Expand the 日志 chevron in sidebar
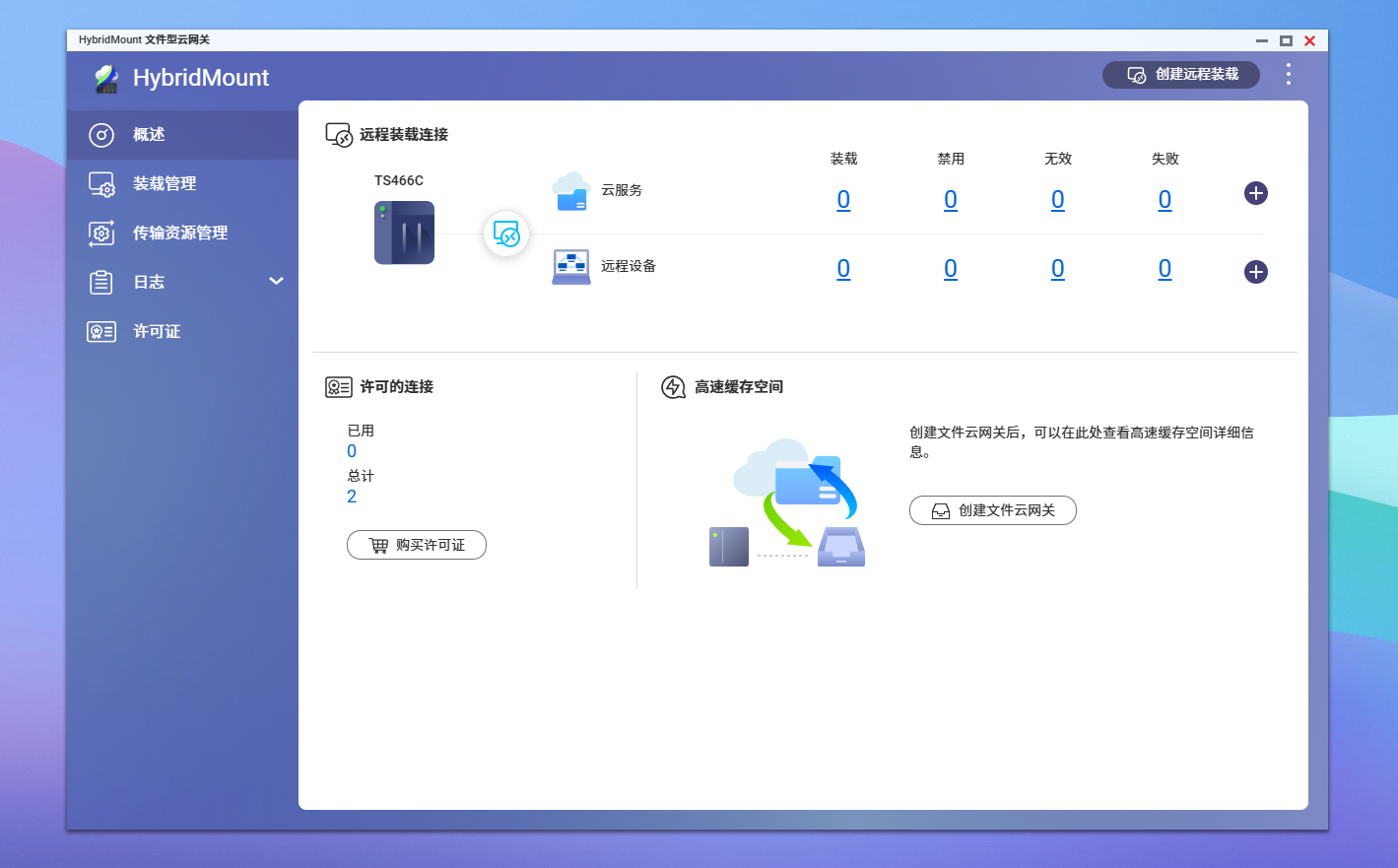Viewport: 1398px width, 868px height. tap(276, 282)
